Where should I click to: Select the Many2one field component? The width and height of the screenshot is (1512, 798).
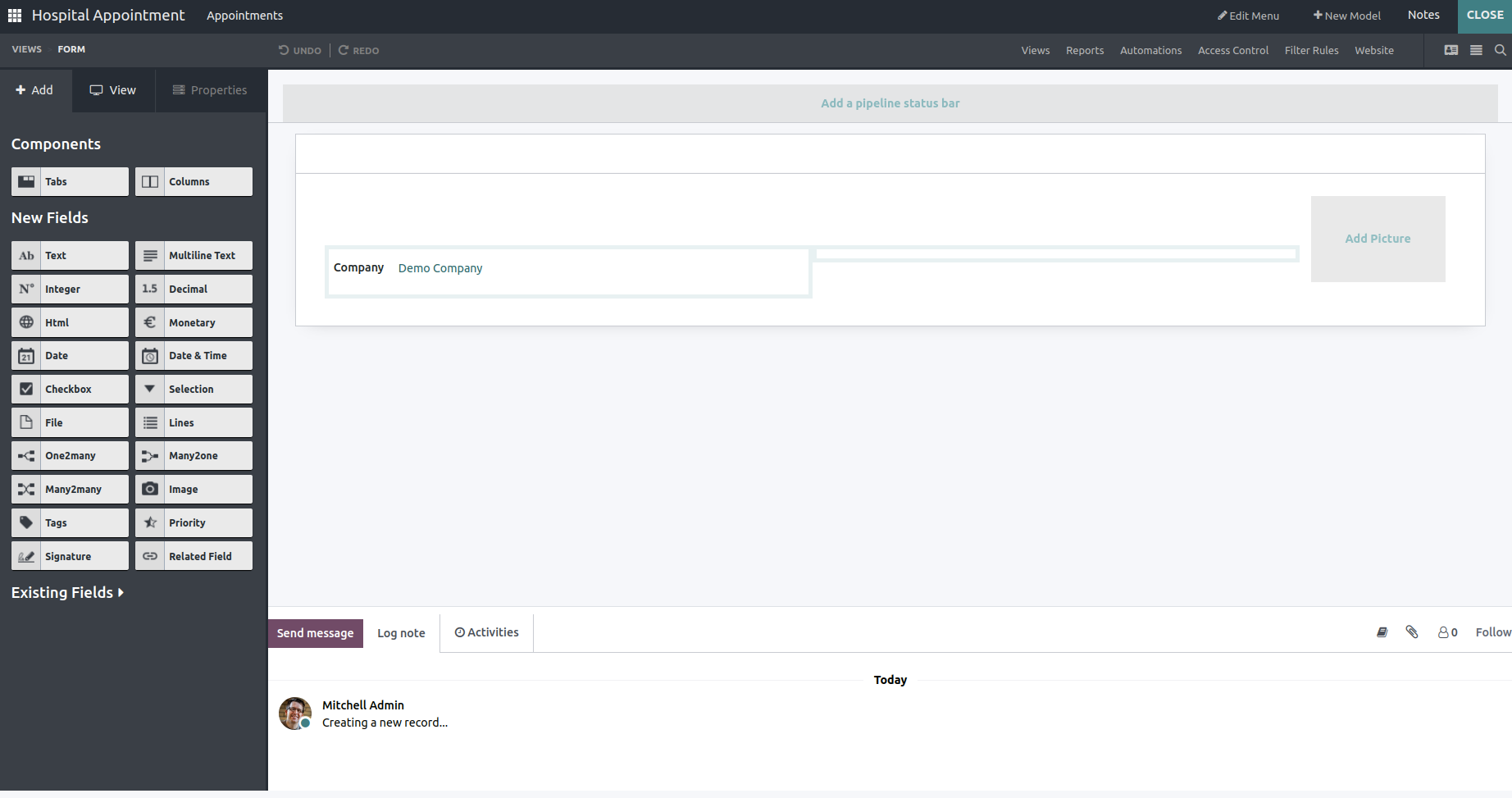pyautogui.click(x=194, y=456)
